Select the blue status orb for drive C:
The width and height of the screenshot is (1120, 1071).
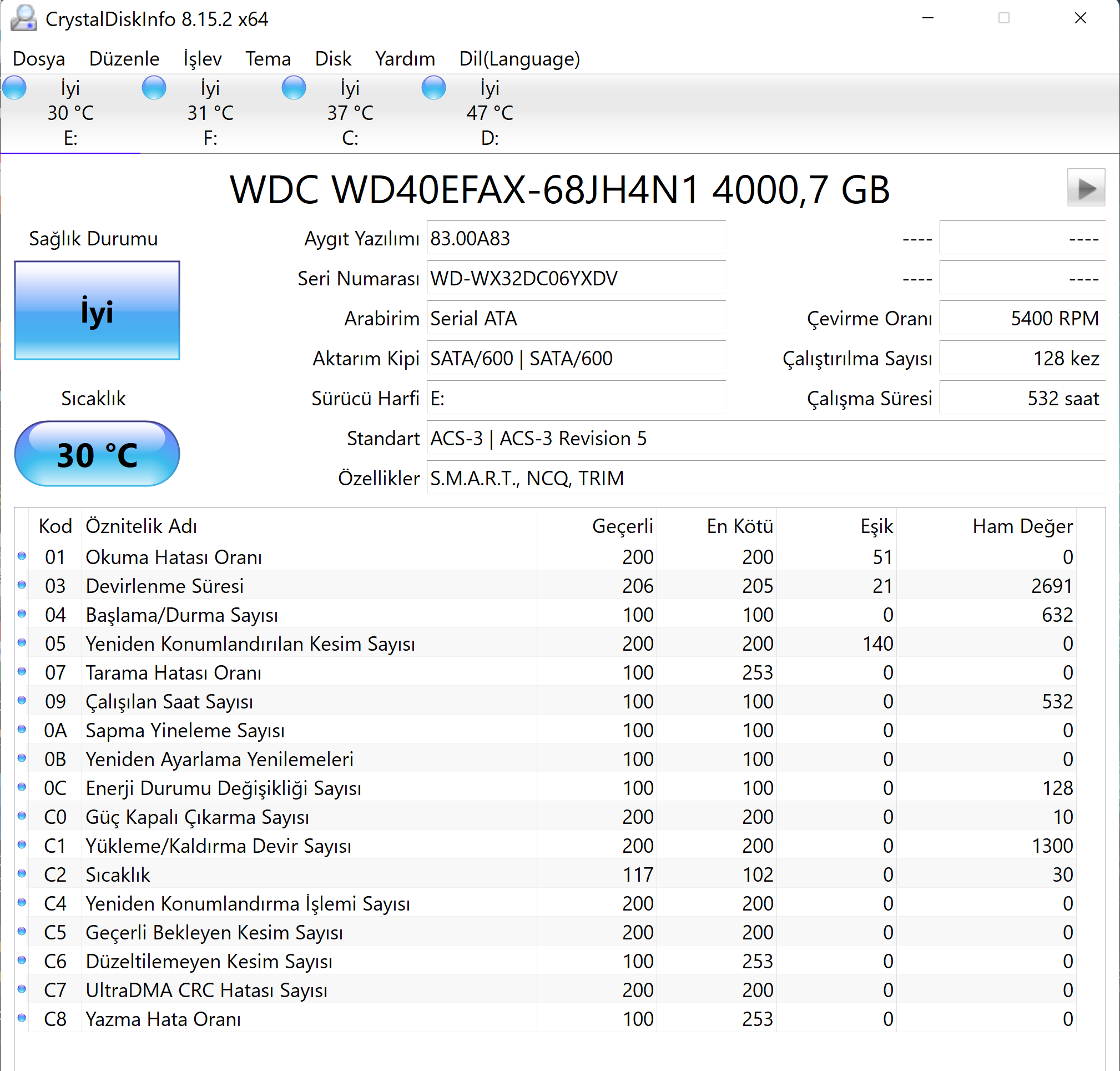[x=294, y=88]
